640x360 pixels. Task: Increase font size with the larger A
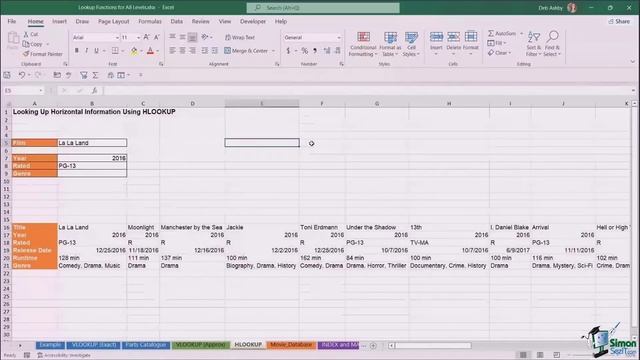click(147, 37)
